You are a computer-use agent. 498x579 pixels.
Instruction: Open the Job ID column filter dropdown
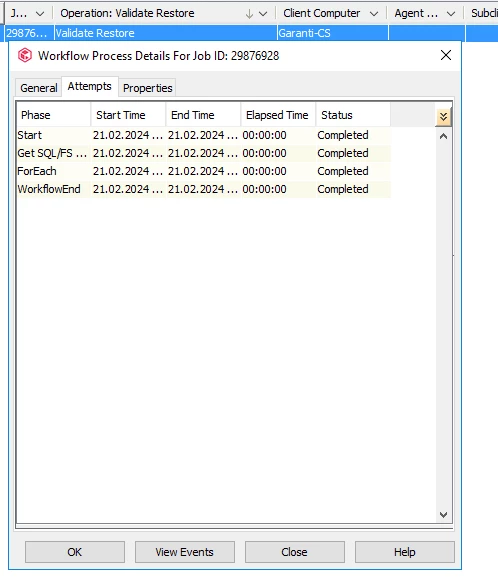tap(40, 14)
